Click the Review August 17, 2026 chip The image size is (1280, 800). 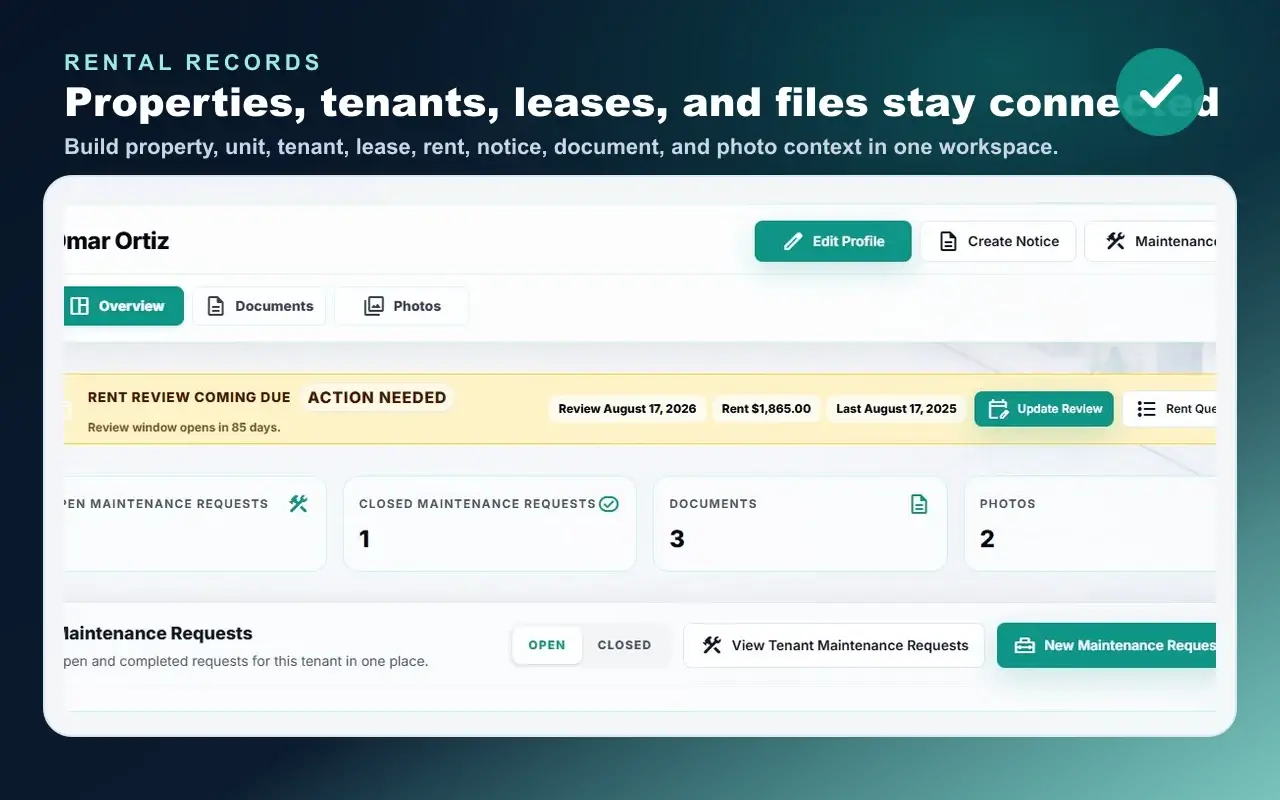coord(627,409)
